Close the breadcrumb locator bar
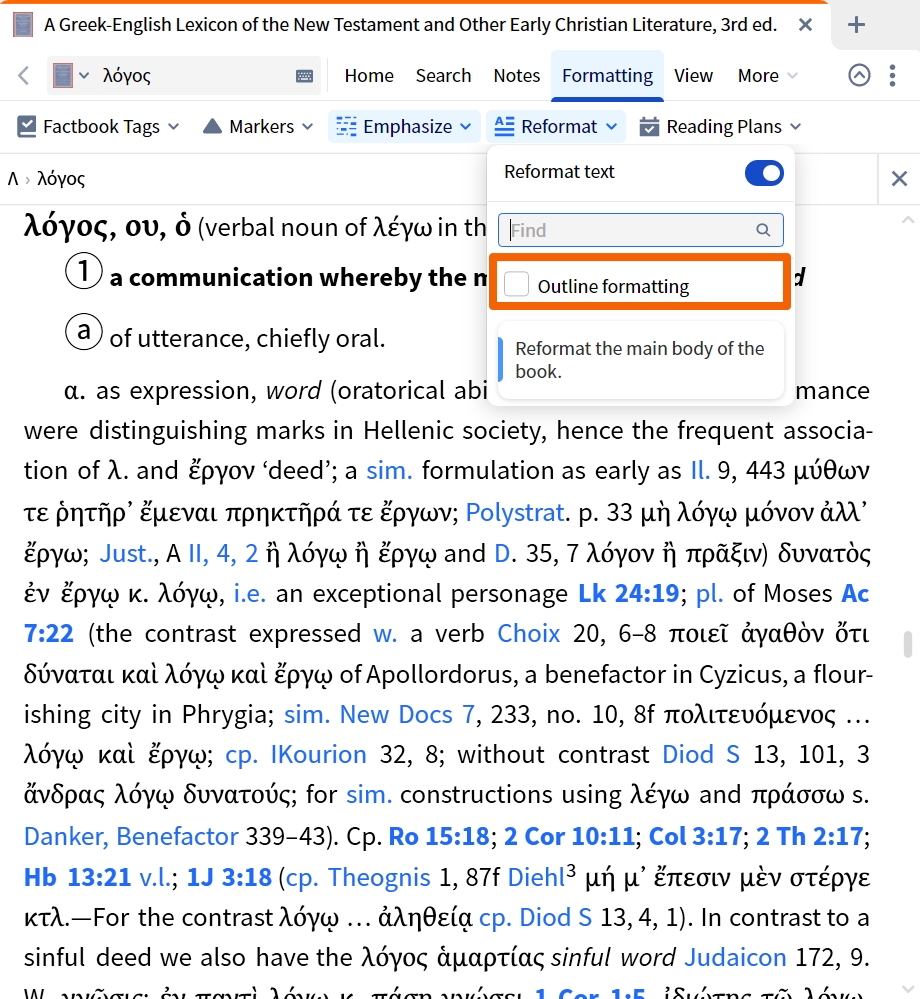 (899, 178)
